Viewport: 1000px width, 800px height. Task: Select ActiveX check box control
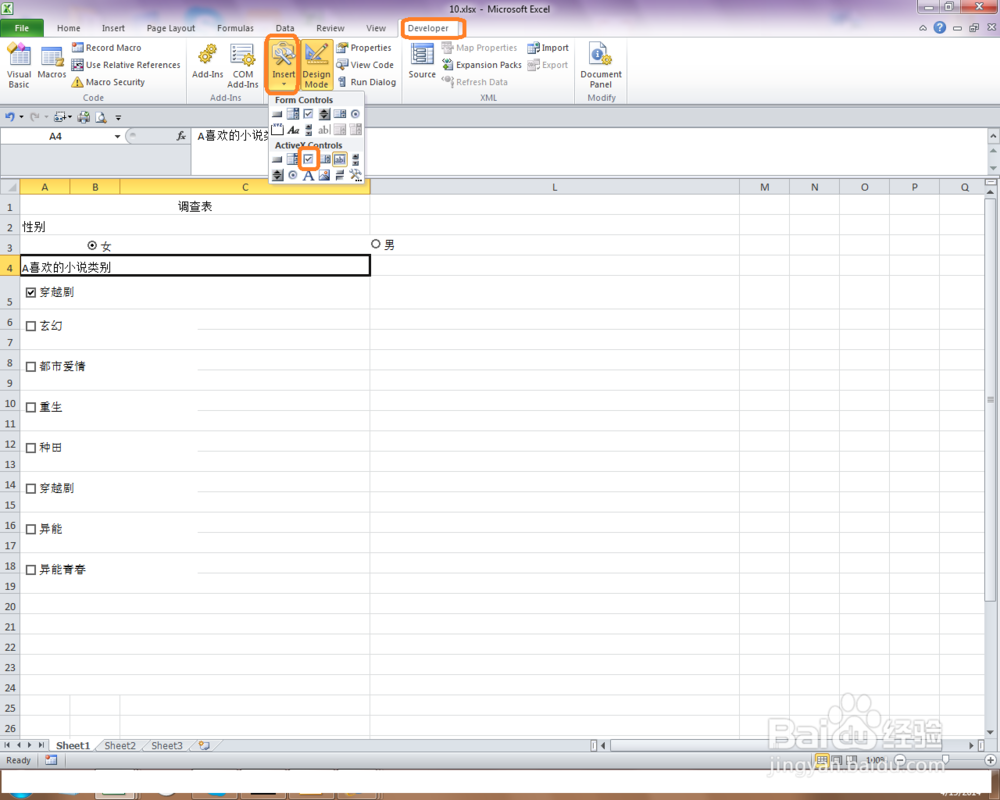coord(309,159)
